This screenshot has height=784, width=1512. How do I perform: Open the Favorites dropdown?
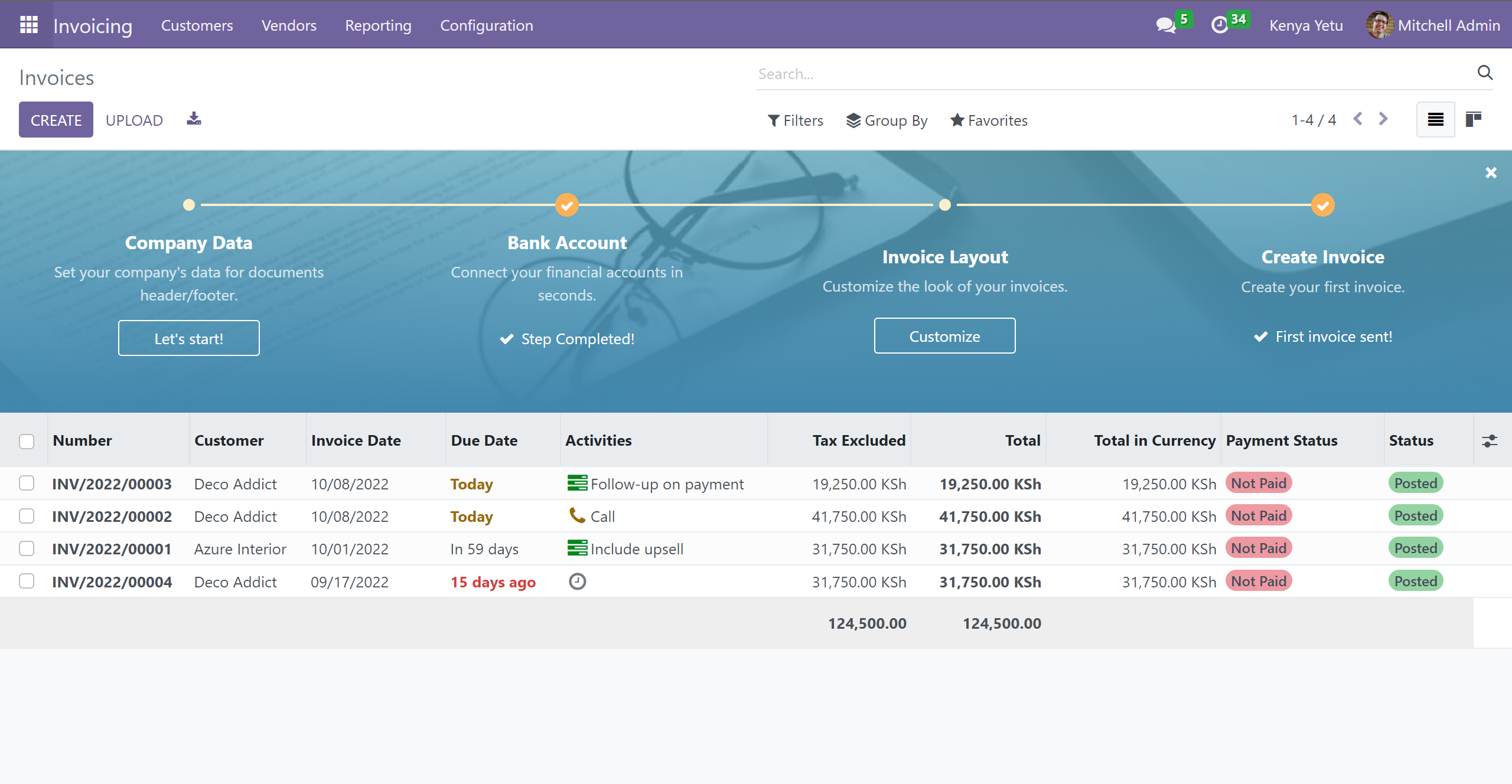989,120
